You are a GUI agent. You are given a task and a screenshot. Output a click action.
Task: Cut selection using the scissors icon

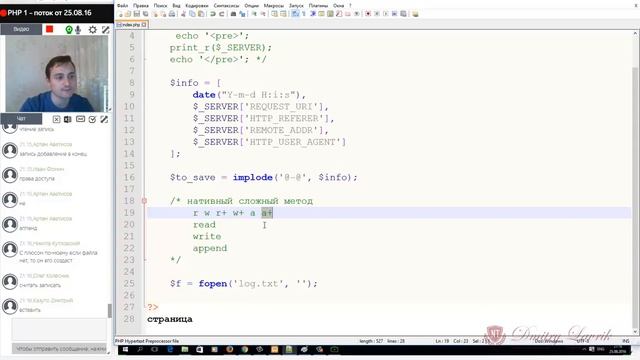tap(184, 14)
